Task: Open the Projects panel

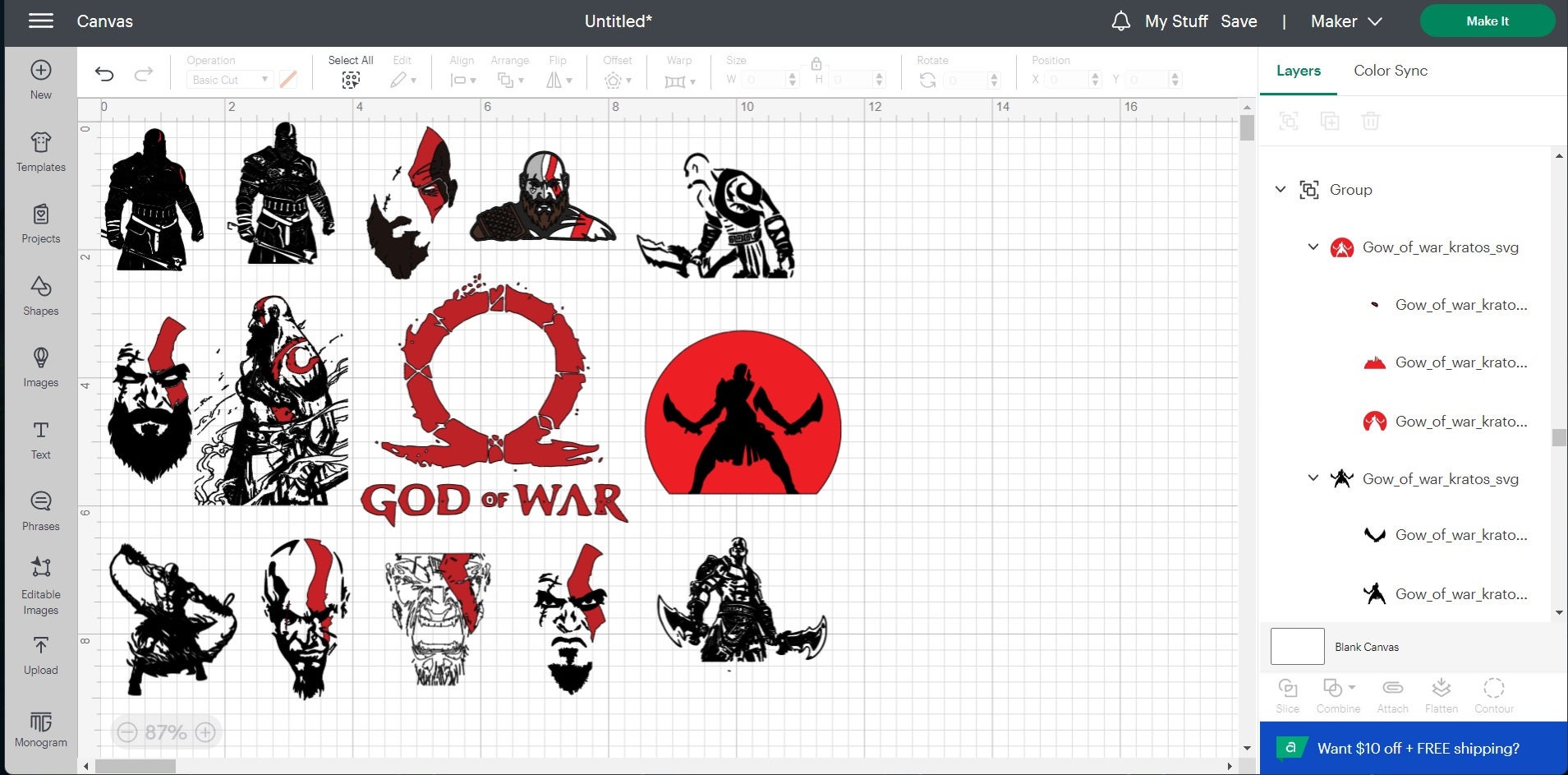Action: point(41,224)
